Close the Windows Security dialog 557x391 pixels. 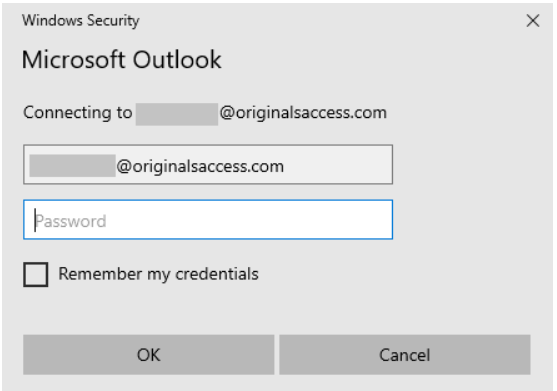click(x=533, y=21)
